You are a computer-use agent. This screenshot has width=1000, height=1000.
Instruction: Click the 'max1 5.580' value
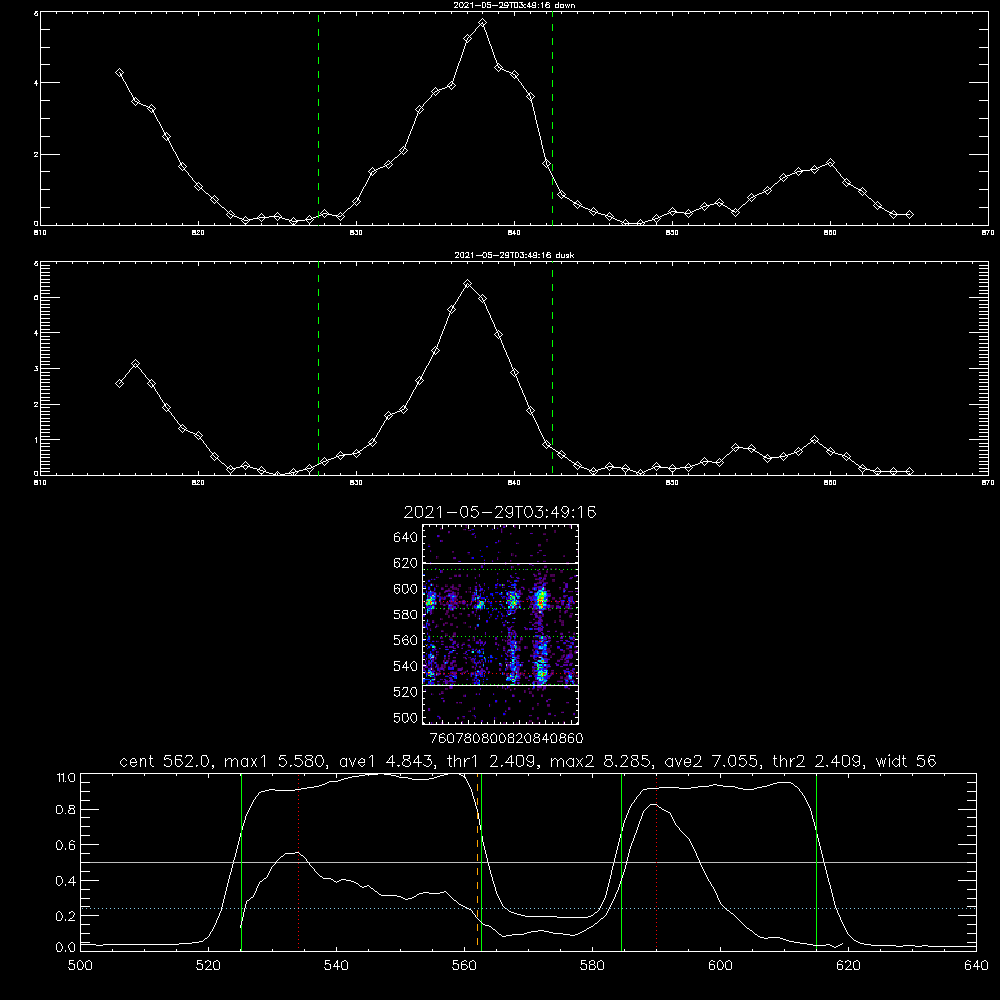[272, 761]
